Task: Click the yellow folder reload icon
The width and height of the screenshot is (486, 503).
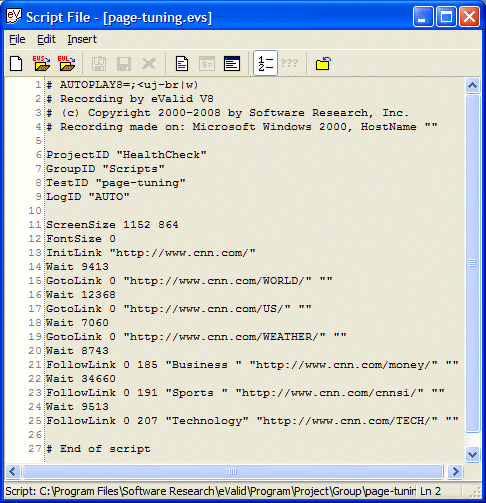Action: (323, 63)
